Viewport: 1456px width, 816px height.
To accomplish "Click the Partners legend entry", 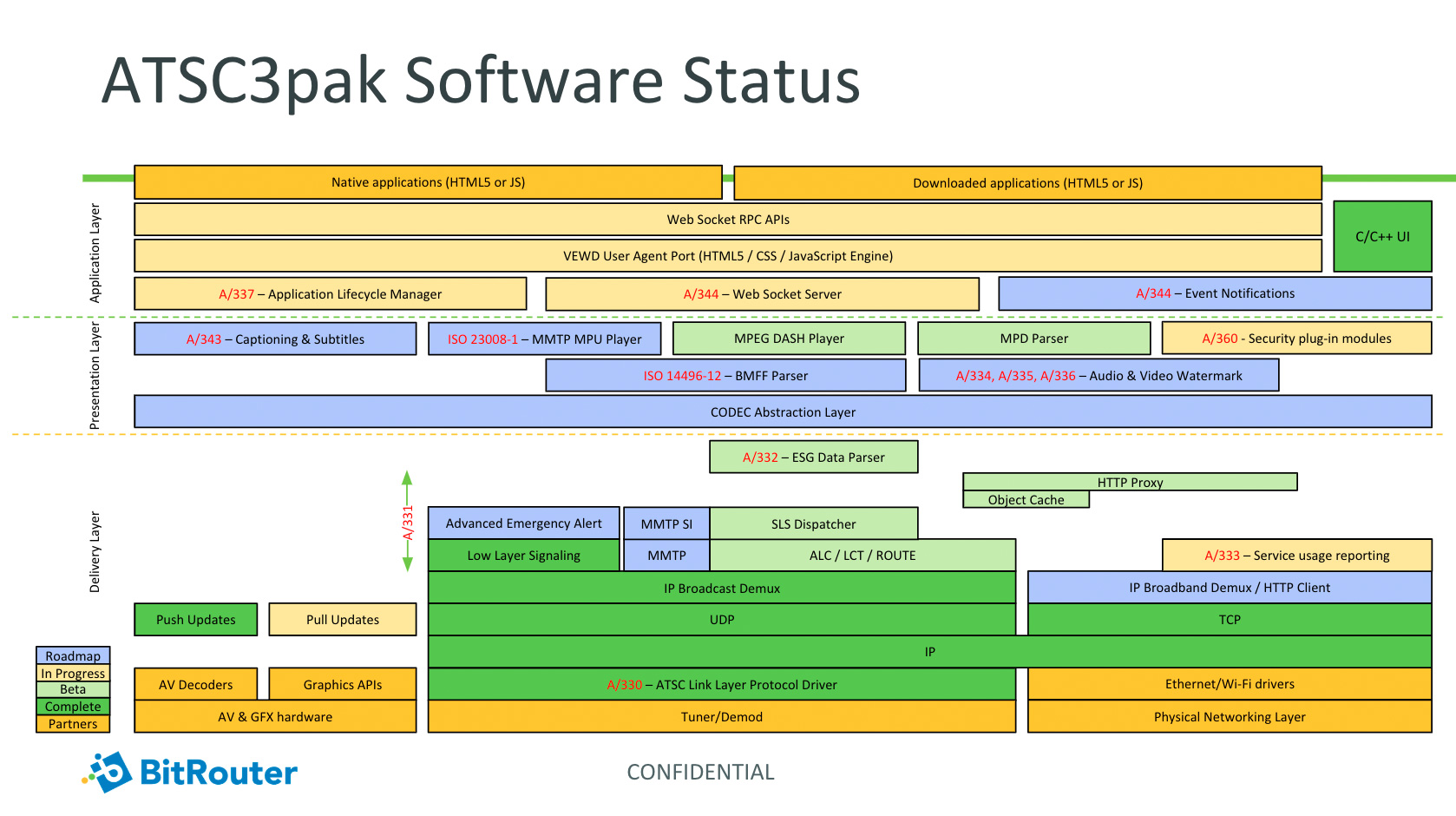I will coord(73,724).
